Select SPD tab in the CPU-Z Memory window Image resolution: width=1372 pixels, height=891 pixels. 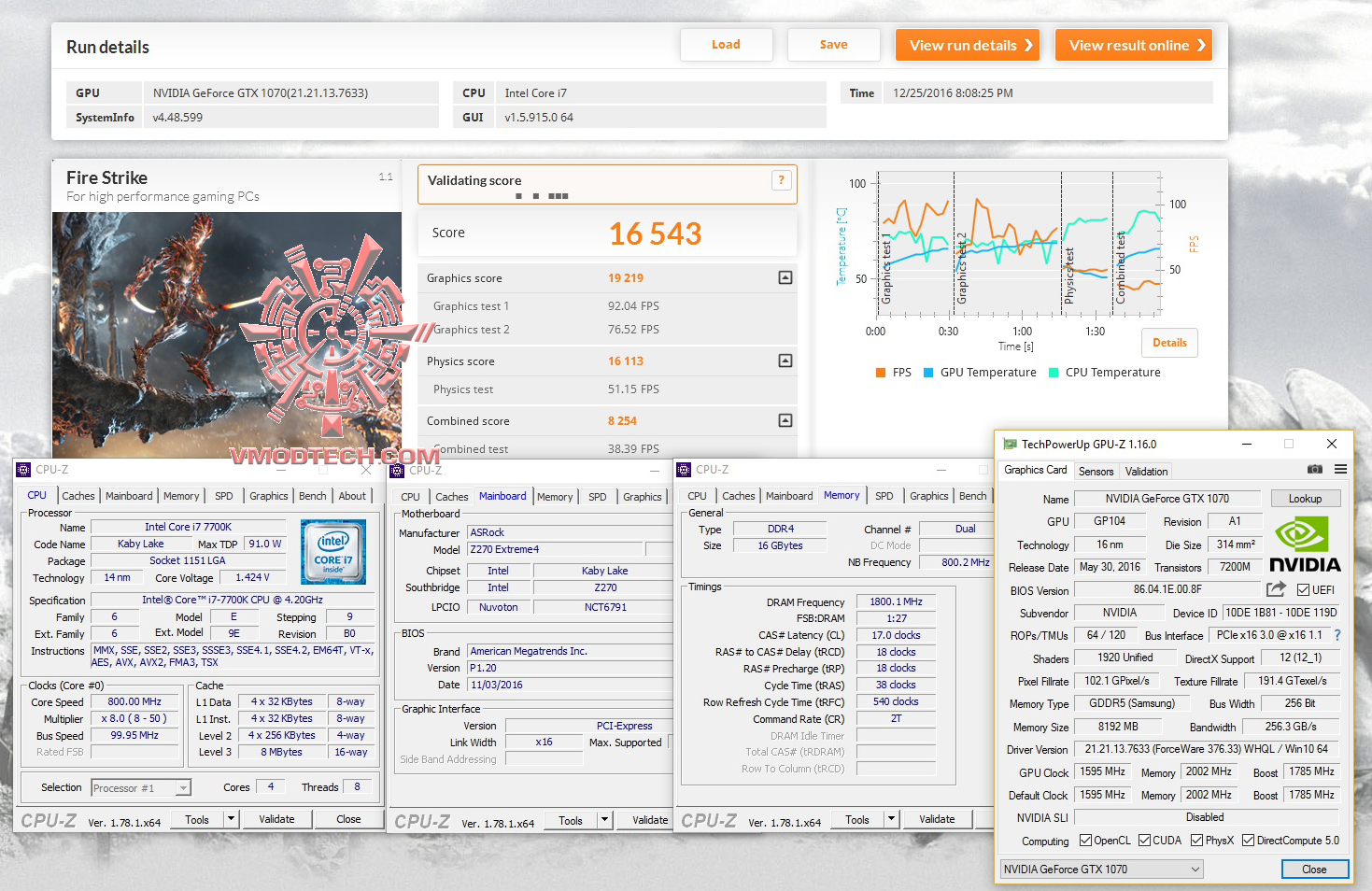pyautogui.click(x=884, y=496)
